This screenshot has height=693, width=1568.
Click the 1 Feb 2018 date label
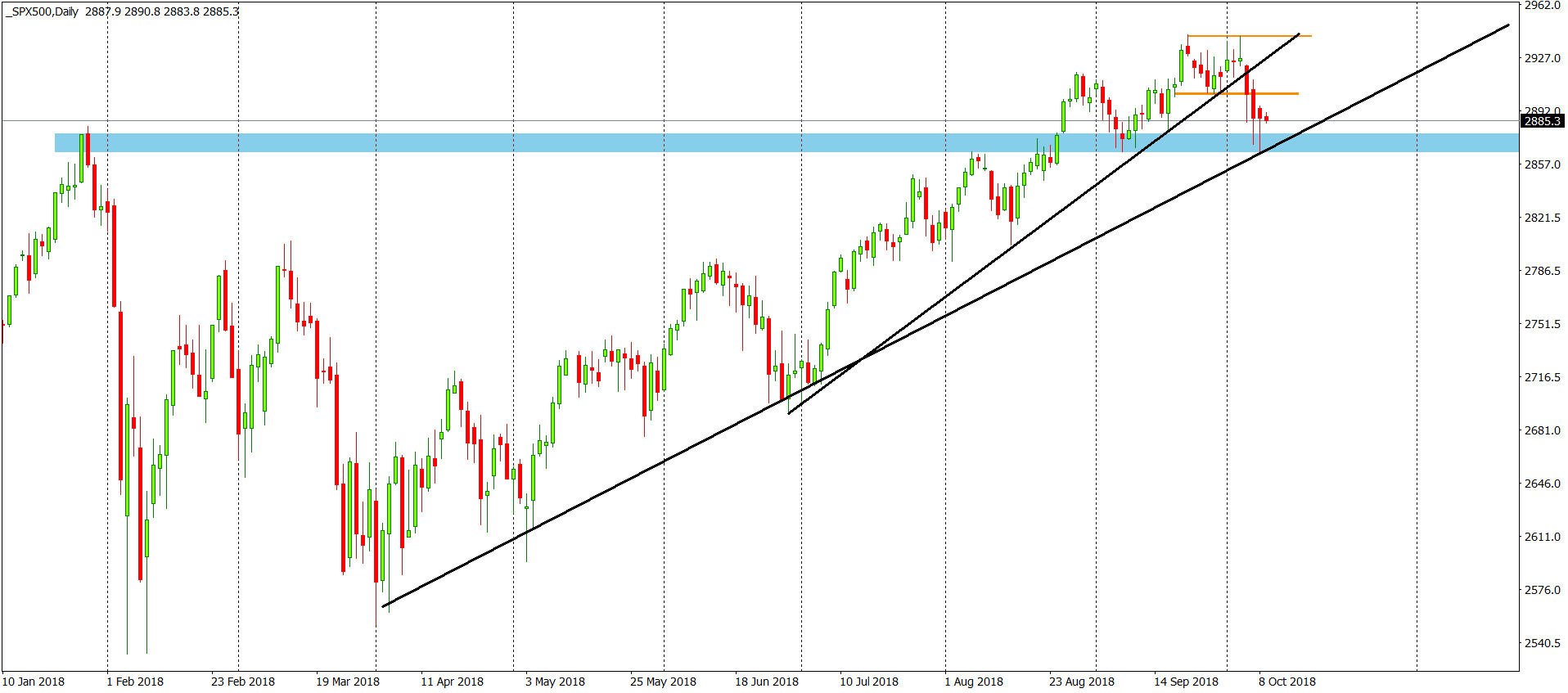(135, 682)
